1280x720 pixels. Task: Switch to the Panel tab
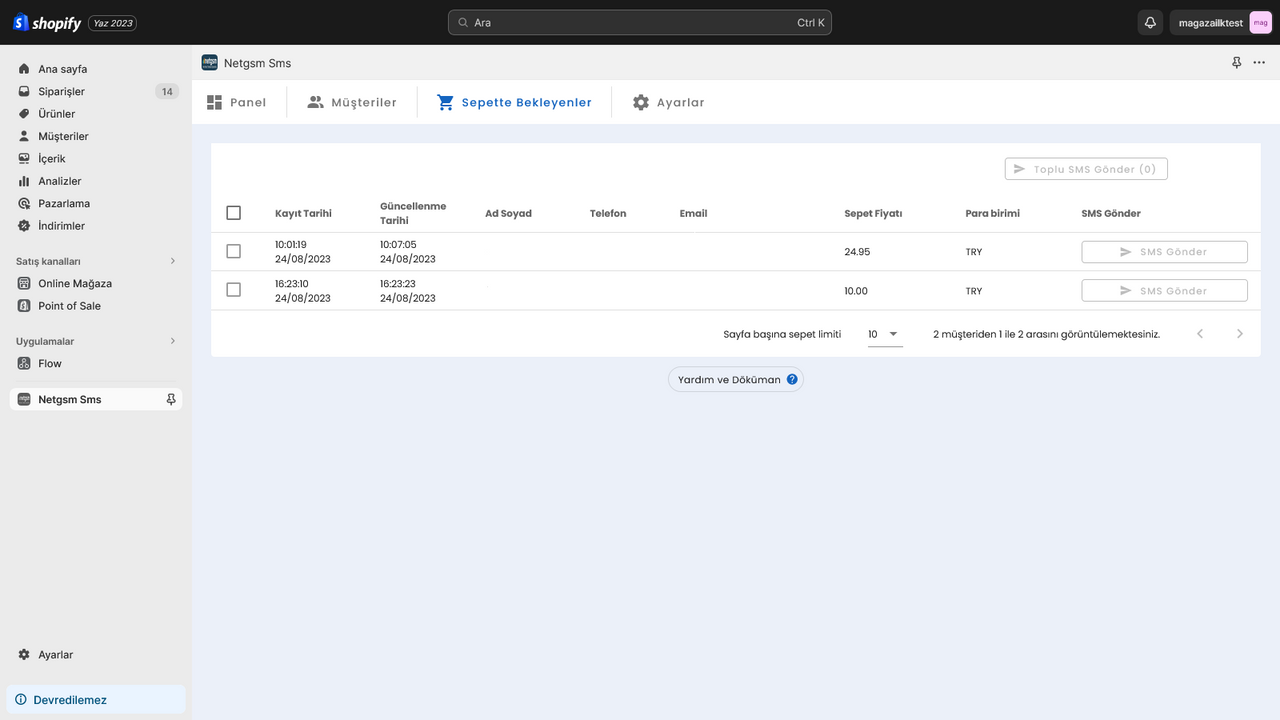pyautogui.click(x=237, y=102)
